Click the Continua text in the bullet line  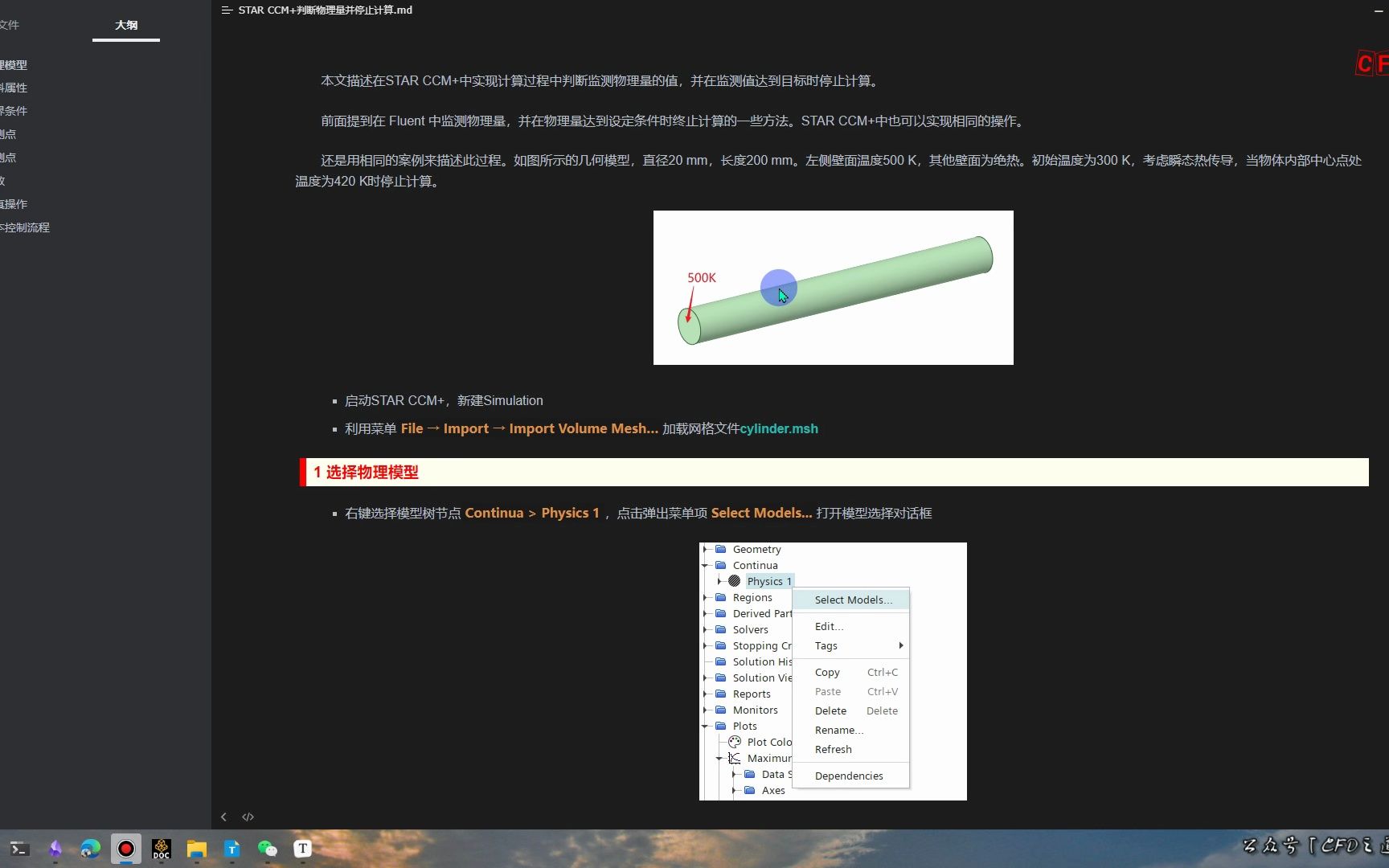pyautogui.click(x=494, y=513)
